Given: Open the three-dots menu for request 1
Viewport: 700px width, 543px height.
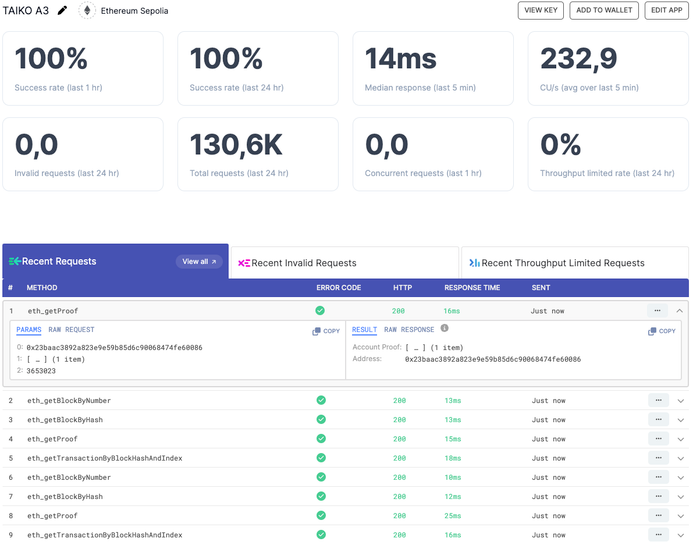Looking at the screenshot, I should (657, 310).
